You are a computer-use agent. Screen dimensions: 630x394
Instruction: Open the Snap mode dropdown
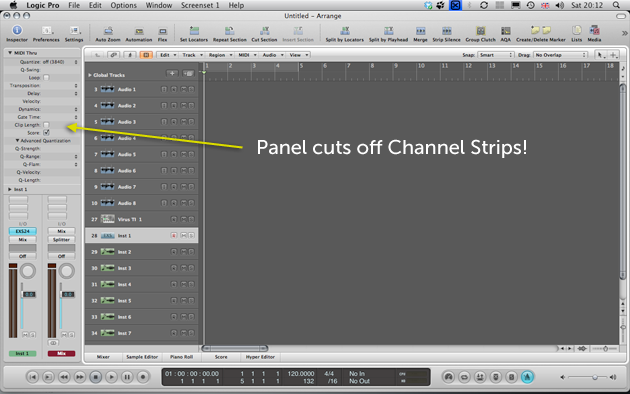[496, 55]
